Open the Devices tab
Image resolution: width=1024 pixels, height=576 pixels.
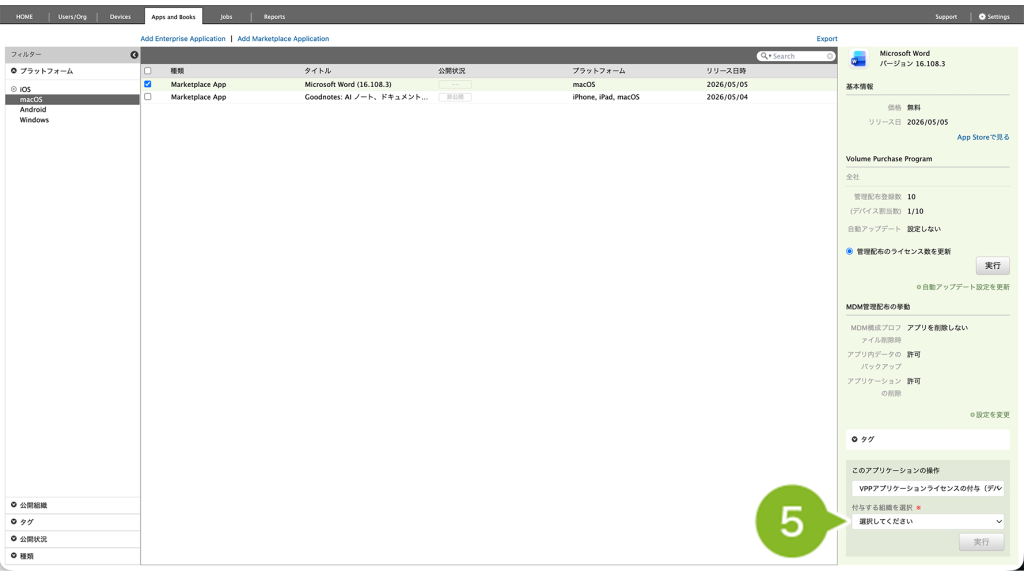click(x=120, y=17)
